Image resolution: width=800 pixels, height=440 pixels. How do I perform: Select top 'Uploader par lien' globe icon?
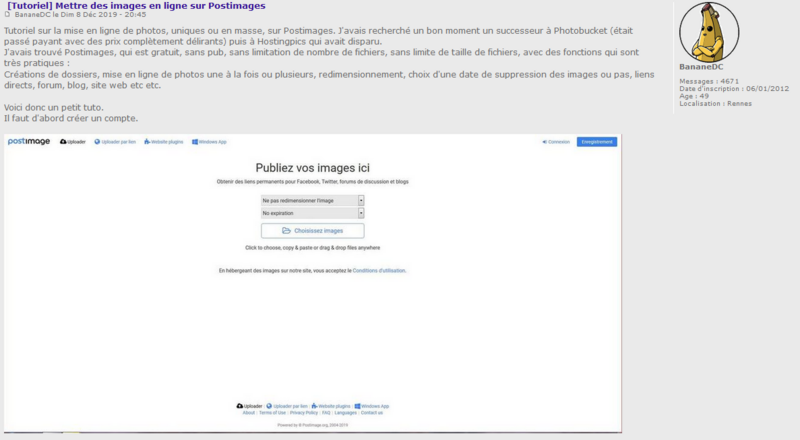pos(97,142)
